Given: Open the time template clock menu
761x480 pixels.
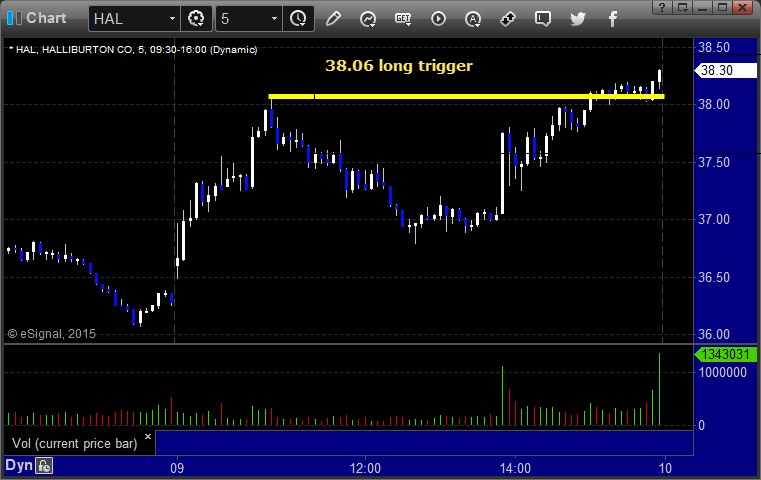Looking at the screenshot, I should (x=298, y=19).
